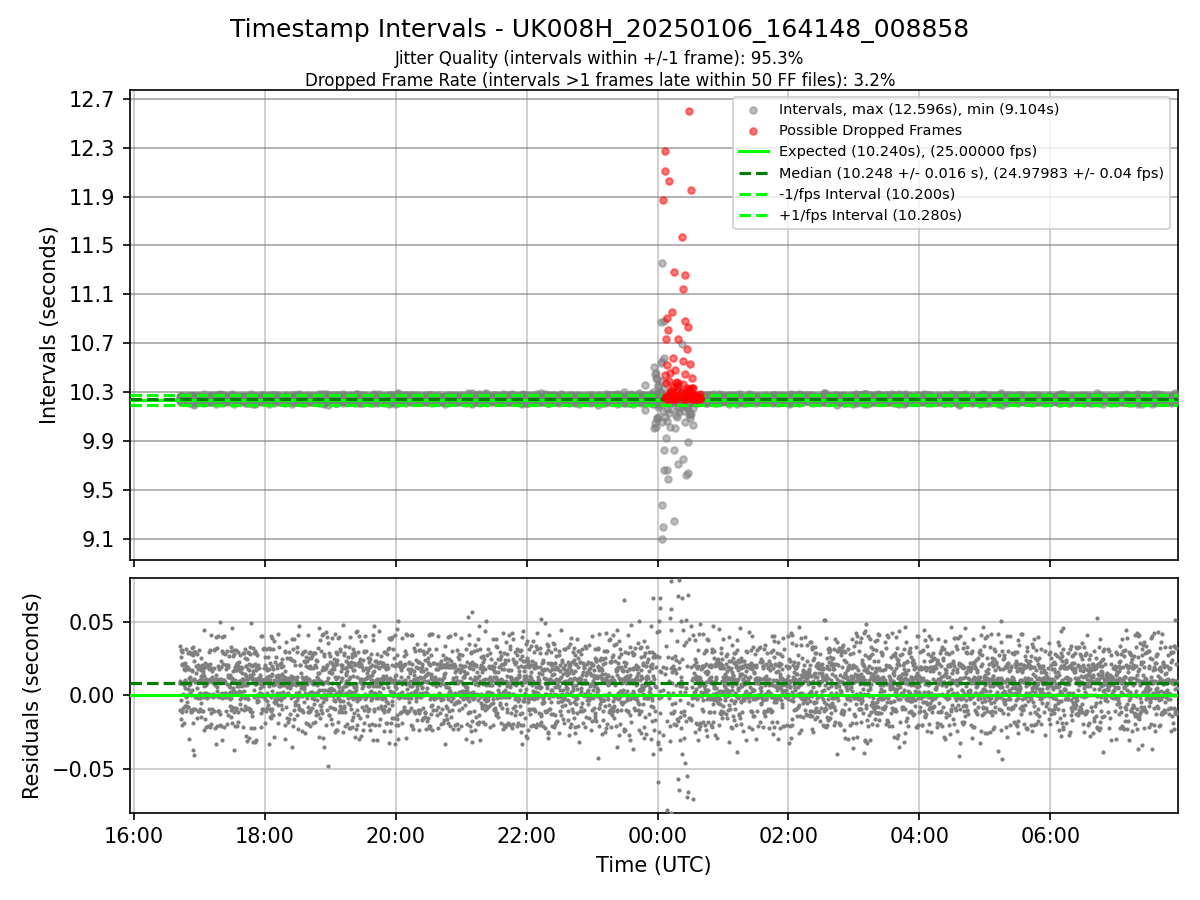1200x900 pixels.
Task: Click the y-axis tick label '11.5'
Action: pos(94,246)
